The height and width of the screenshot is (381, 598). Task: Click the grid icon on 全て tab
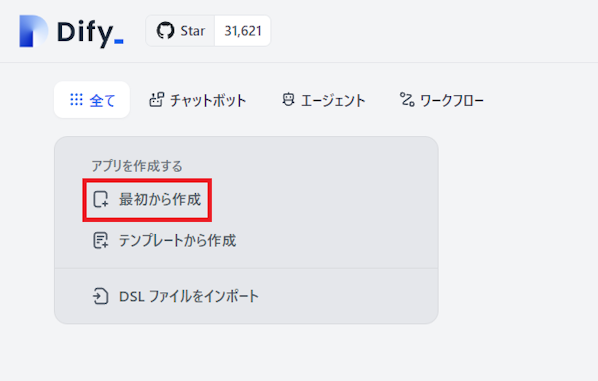coord(76,100)
